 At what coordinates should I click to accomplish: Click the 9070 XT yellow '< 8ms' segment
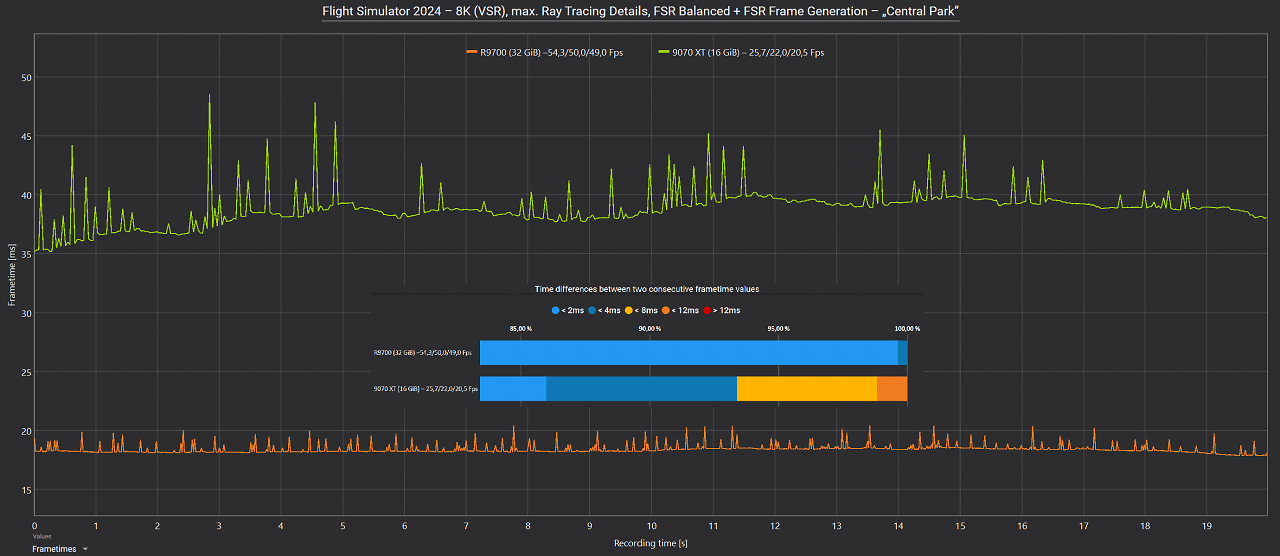click(807, 389)
